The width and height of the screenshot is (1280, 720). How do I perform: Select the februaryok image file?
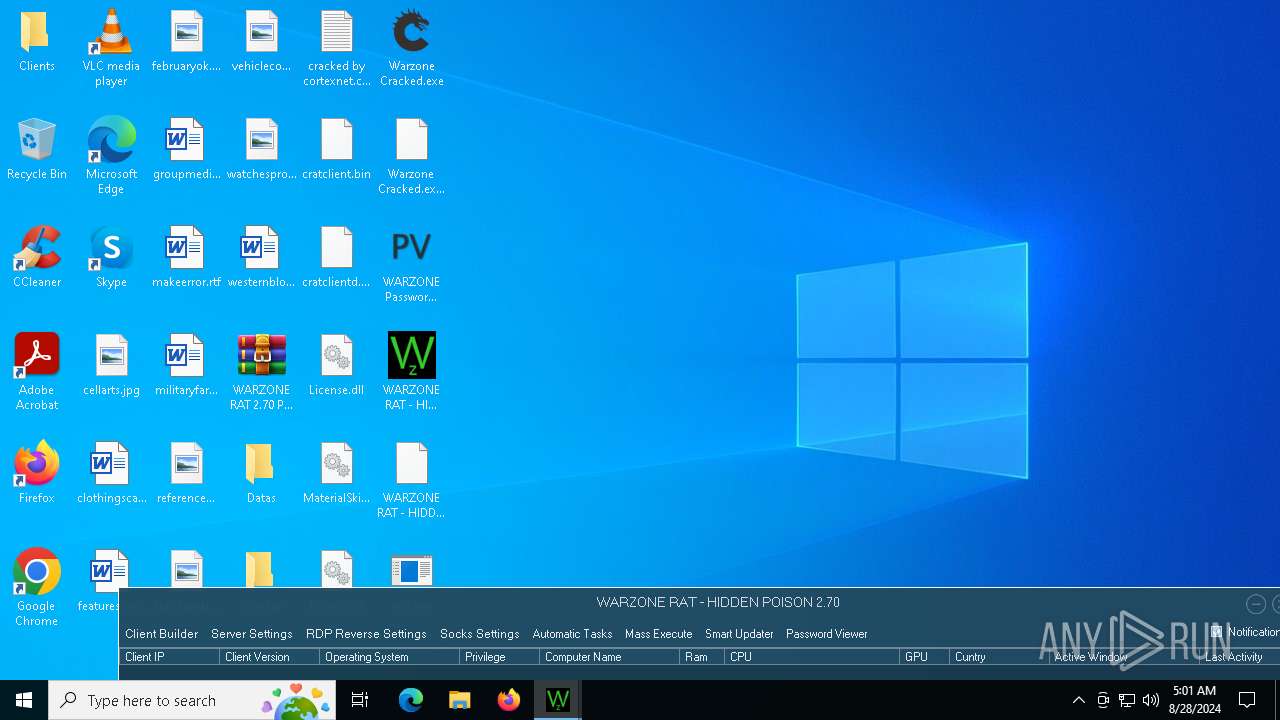[186, 42]
